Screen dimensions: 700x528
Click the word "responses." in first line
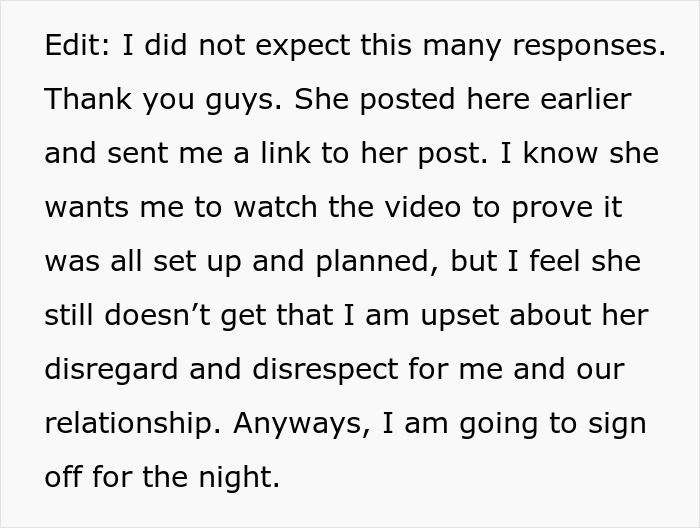(589, 47)
